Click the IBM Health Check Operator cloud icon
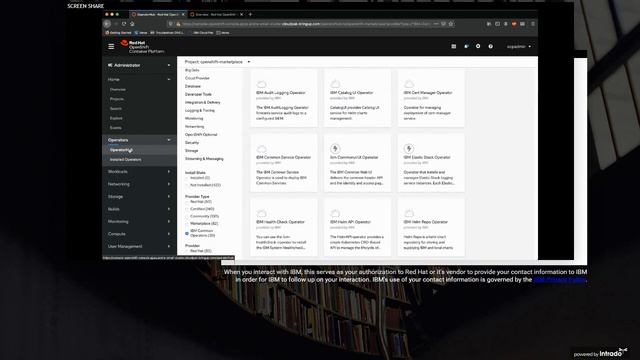Image resolution: width=640 pixels, height=360 pixels. pos(262,213)
